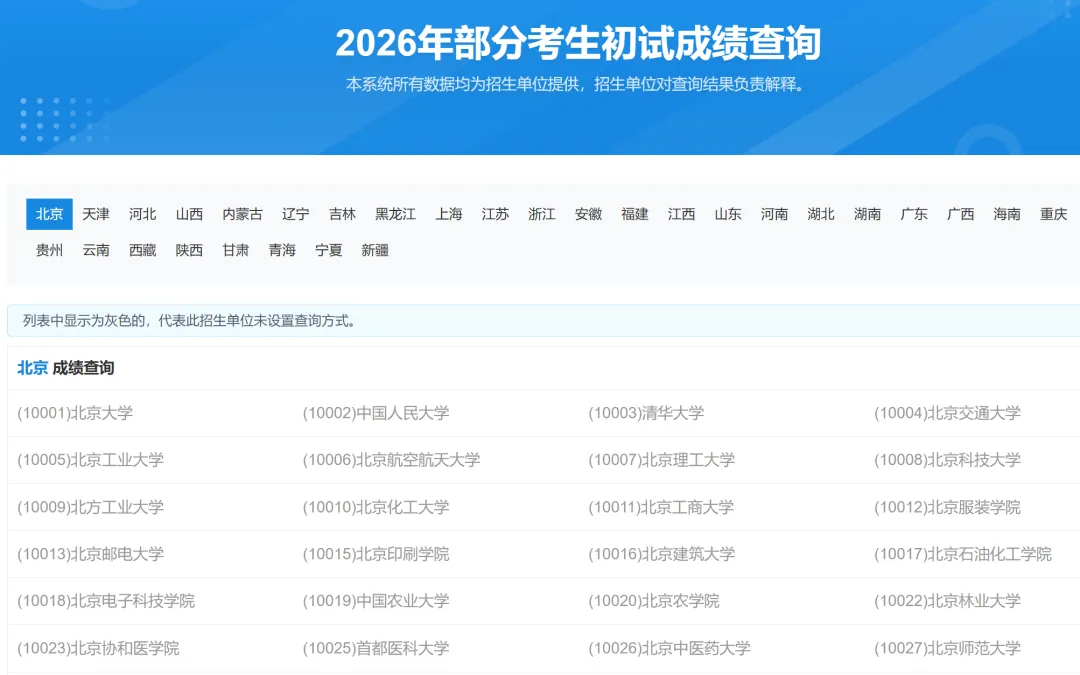This screenshot has height=675, width=1080.
Task: Select the 北京 province tab
Action: (x=49, y=214)
